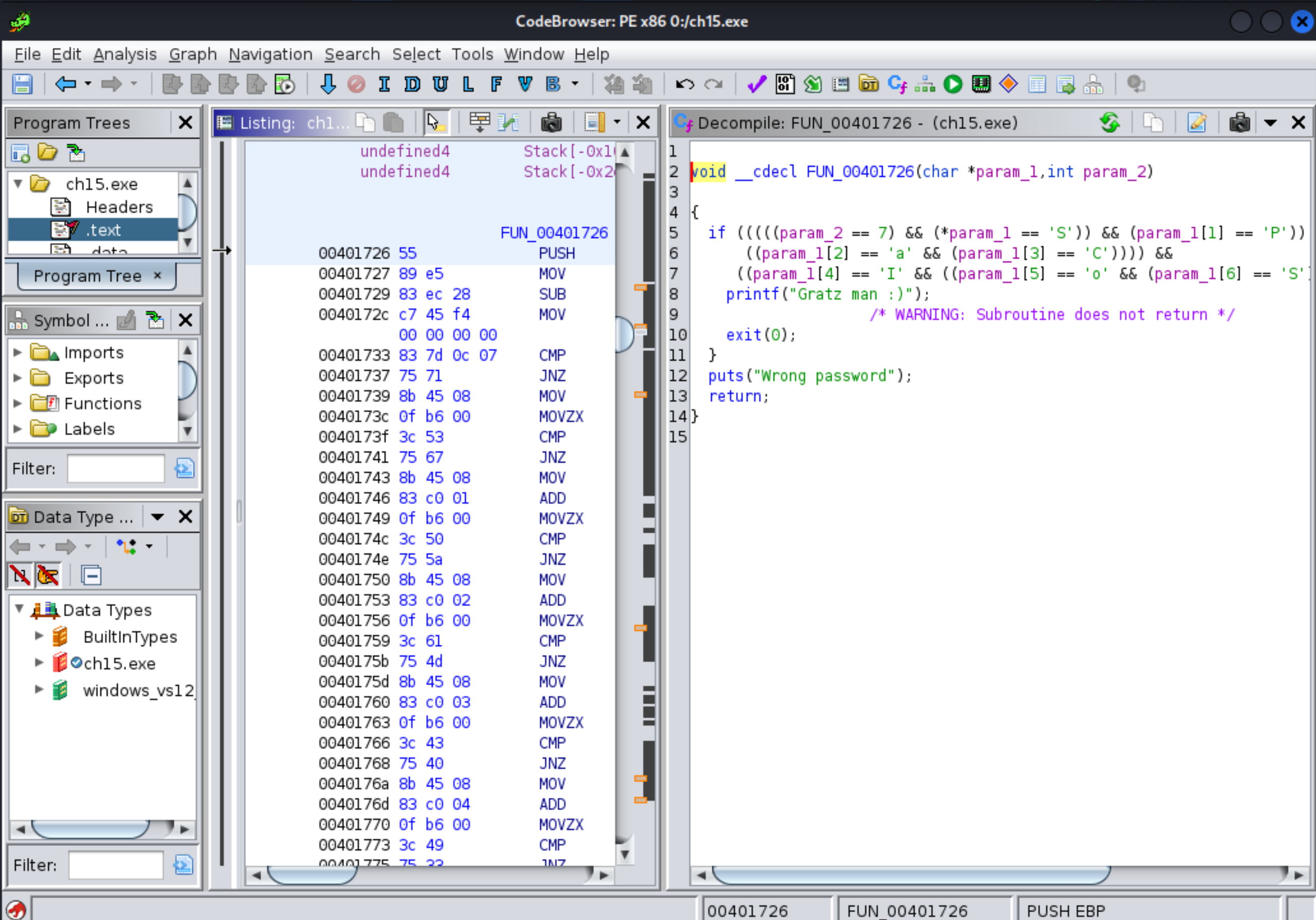This screenshot has height=920, width=1316.
Task: Refresh the decompile with green re-decompile icon
Action: [x=1110, y=122]
